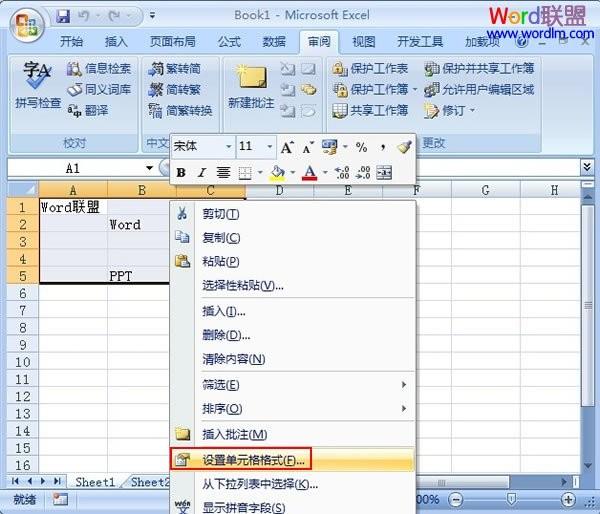Apply yellow fill color from mini toolbar

(x=277, y=173)
